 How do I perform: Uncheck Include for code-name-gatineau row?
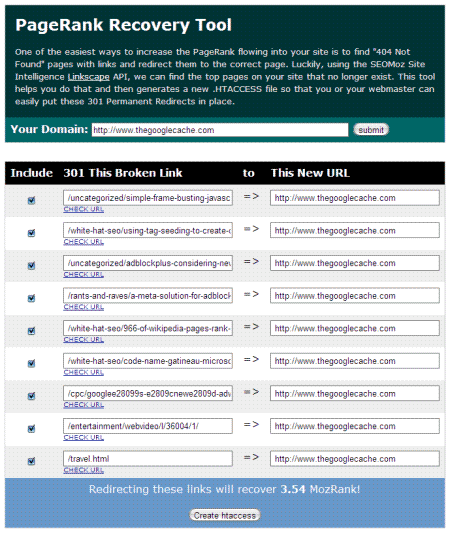[x=31, y=363]
